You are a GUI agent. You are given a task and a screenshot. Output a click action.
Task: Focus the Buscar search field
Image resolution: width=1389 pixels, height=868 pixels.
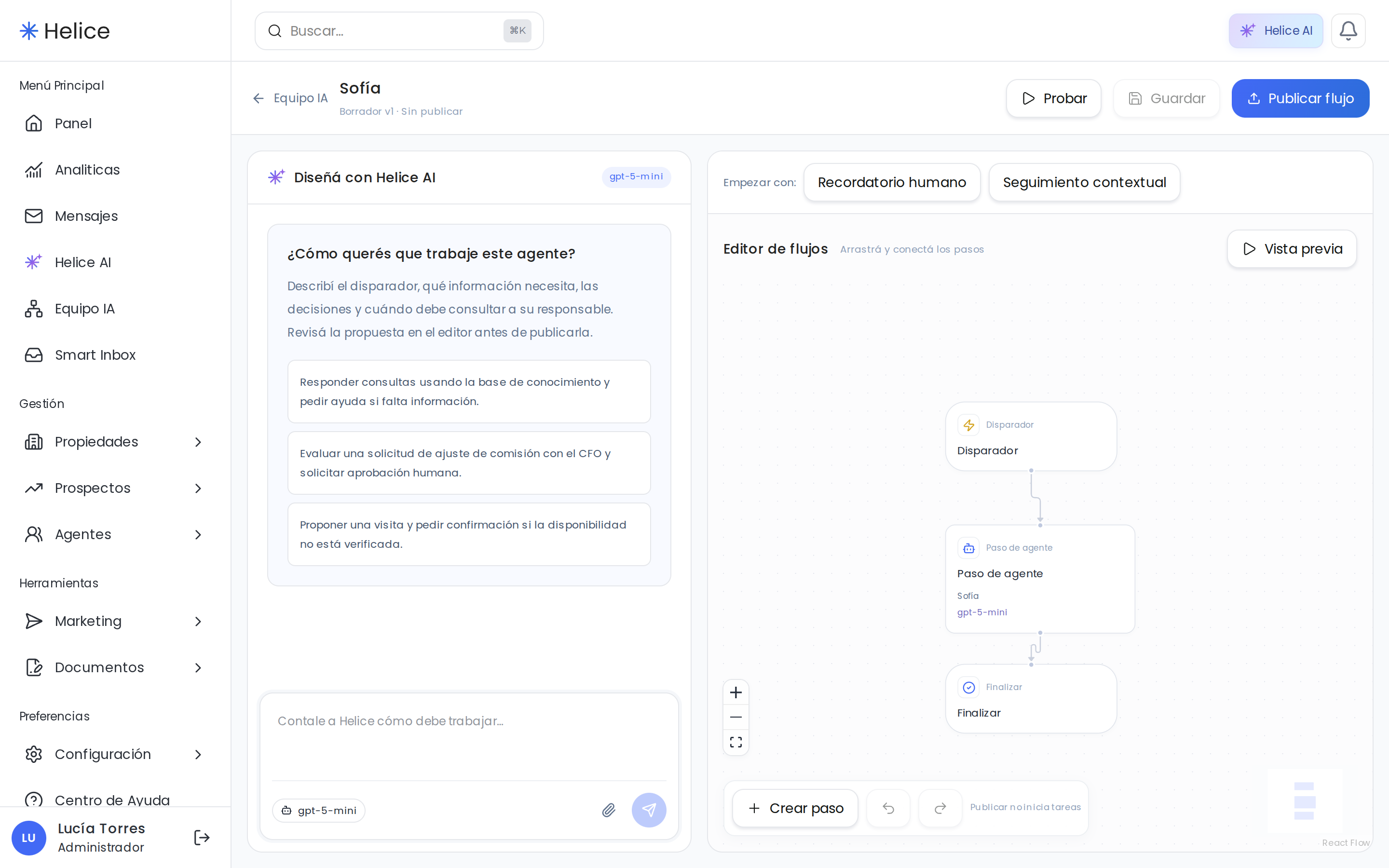pyautogui.click(x=399, y=30)
